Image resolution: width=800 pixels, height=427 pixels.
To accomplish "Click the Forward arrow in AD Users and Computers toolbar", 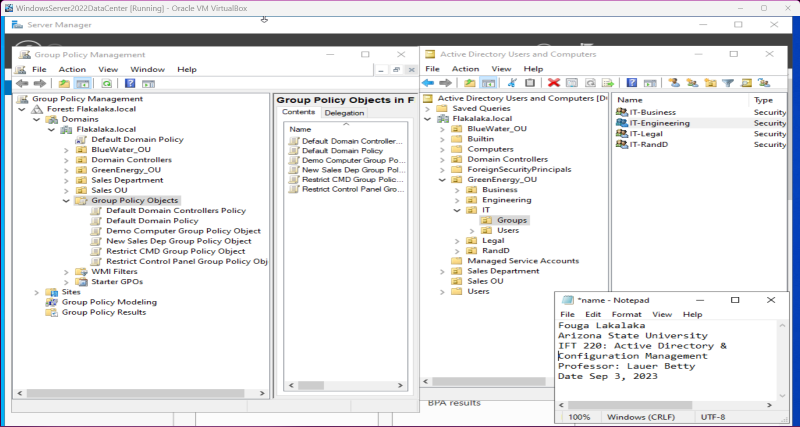I will click(x=445, y=83).
